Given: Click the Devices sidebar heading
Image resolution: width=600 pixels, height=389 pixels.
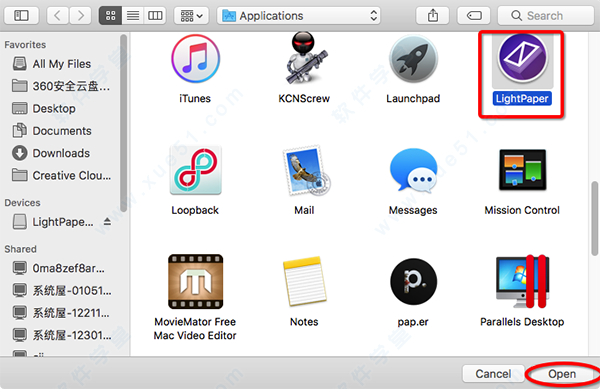Looking at the screenshot, I should click(22, 203).
